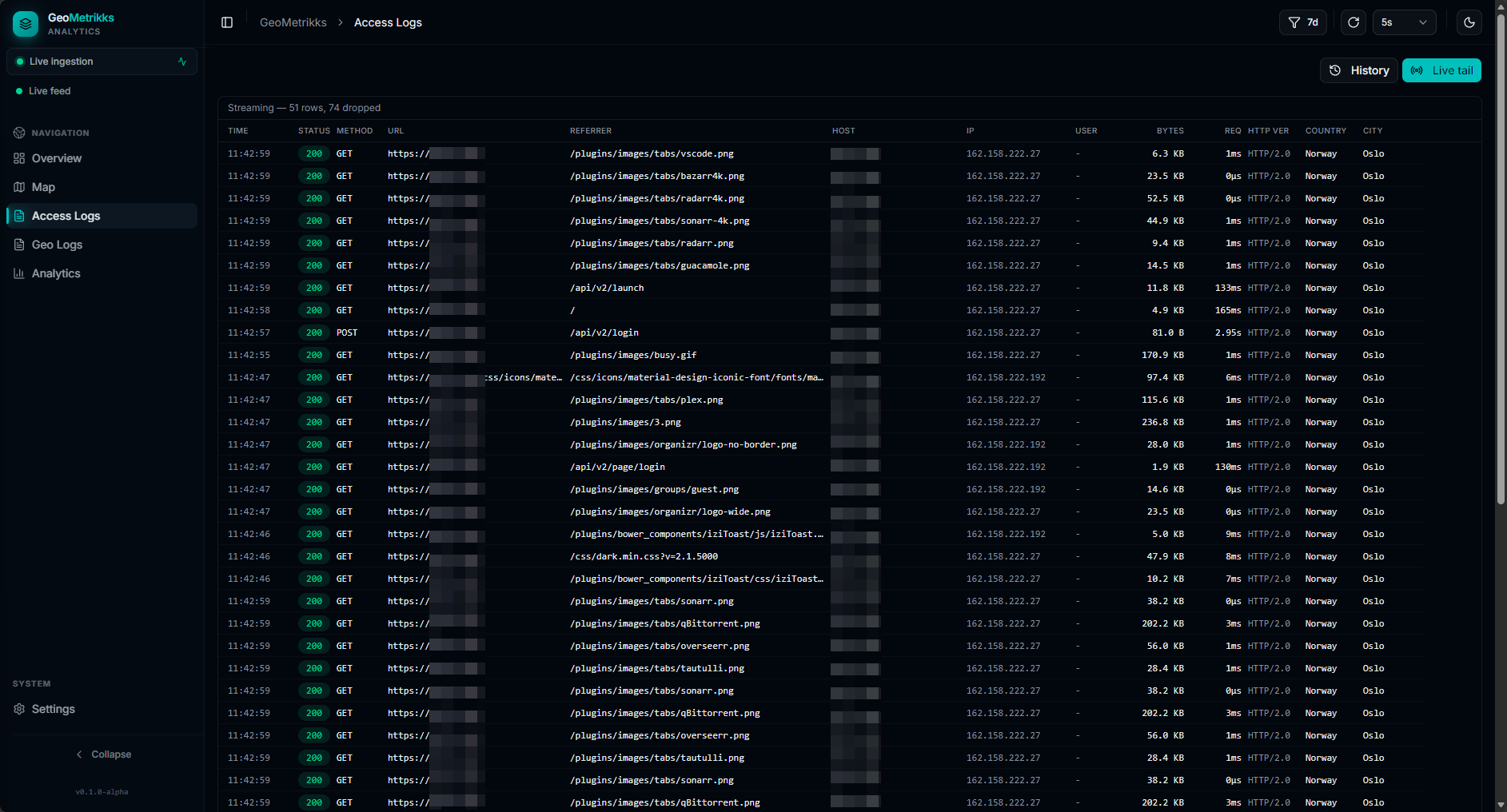Toggle the sidebar panel icon
Screen dimensions: 1507x812
[x=227, y=22]
